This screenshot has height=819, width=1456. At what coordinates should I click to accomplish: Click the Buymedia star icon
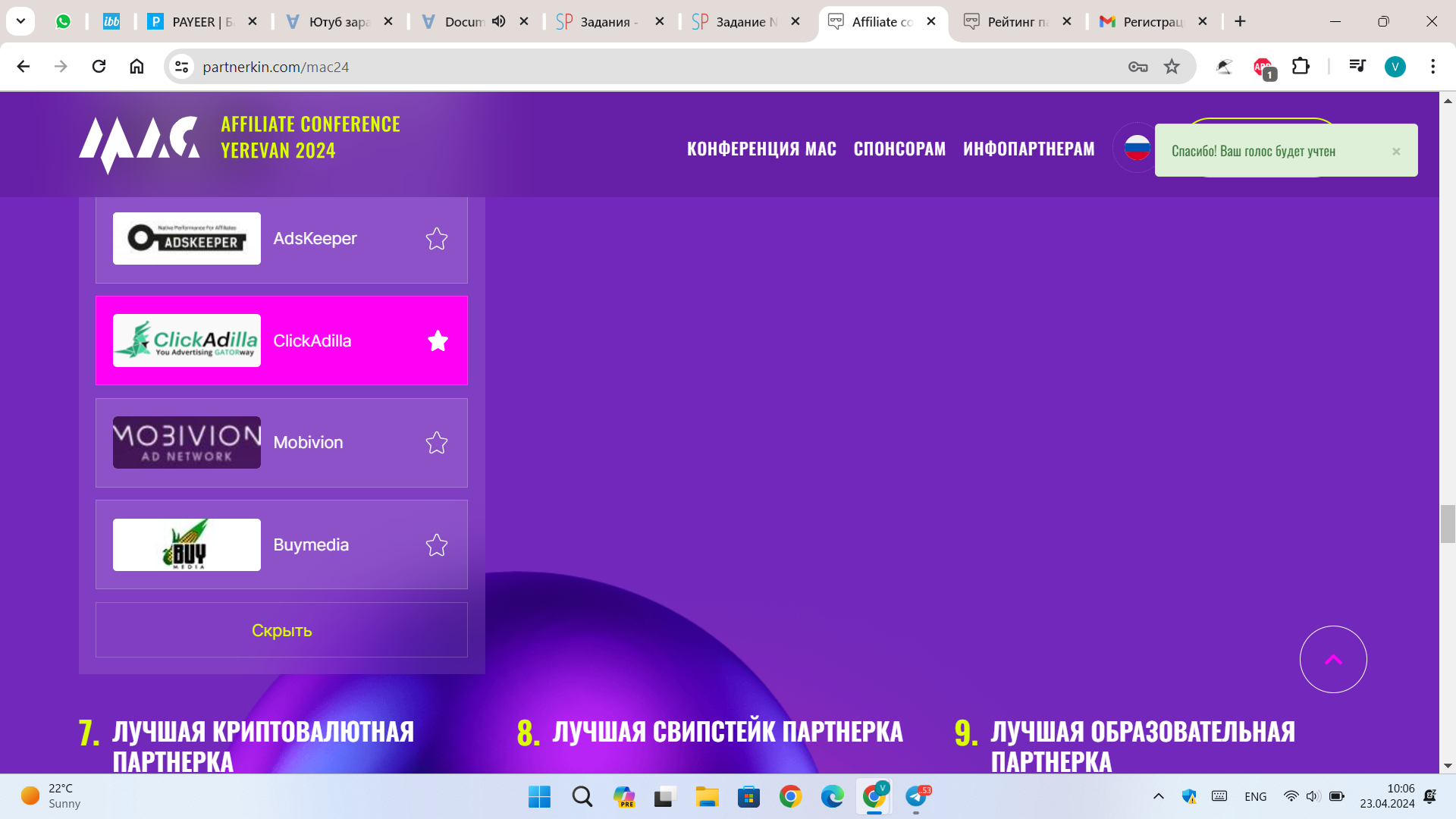pyautogui.click(x=437, y=545)
